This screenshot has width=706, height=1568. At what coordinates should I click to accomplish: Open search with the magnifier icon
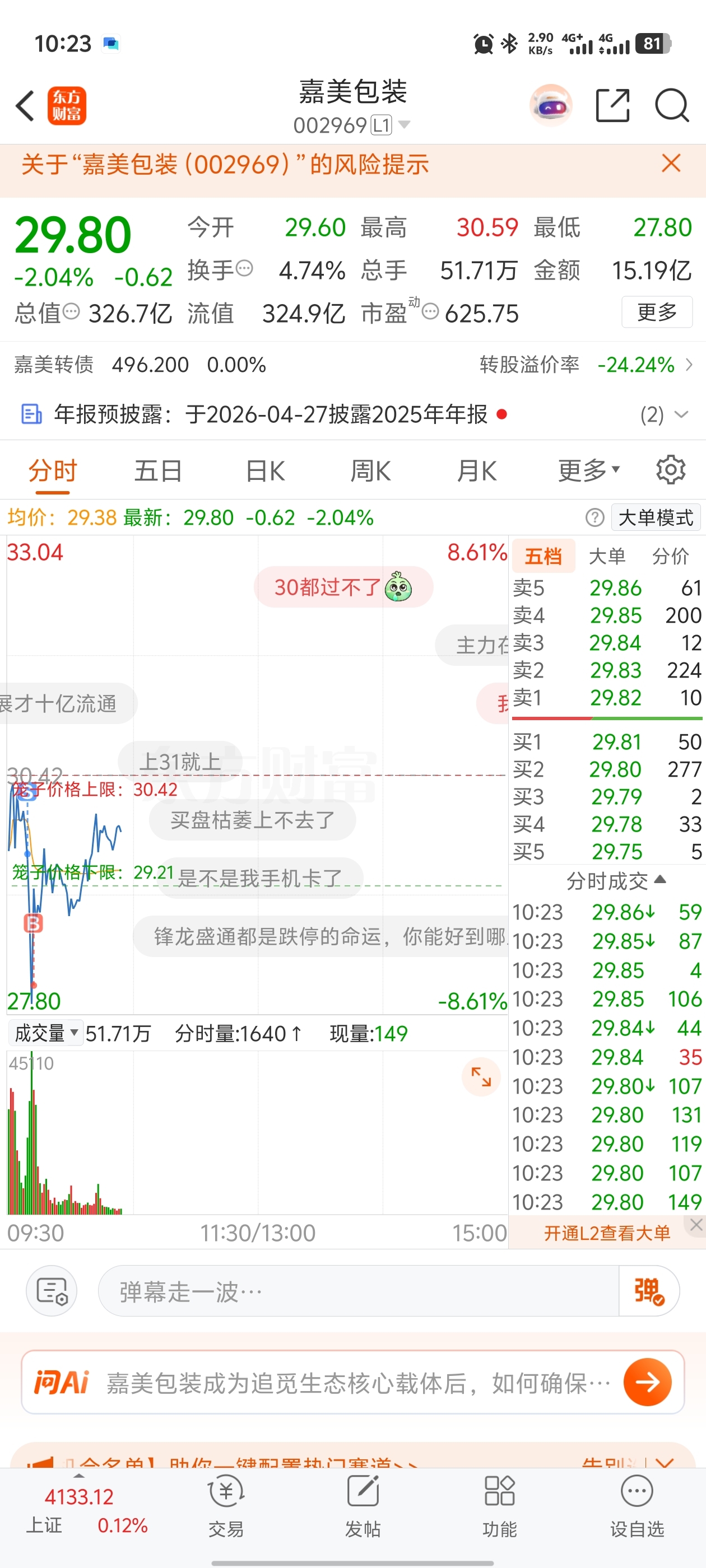click(x=672, y=105)
